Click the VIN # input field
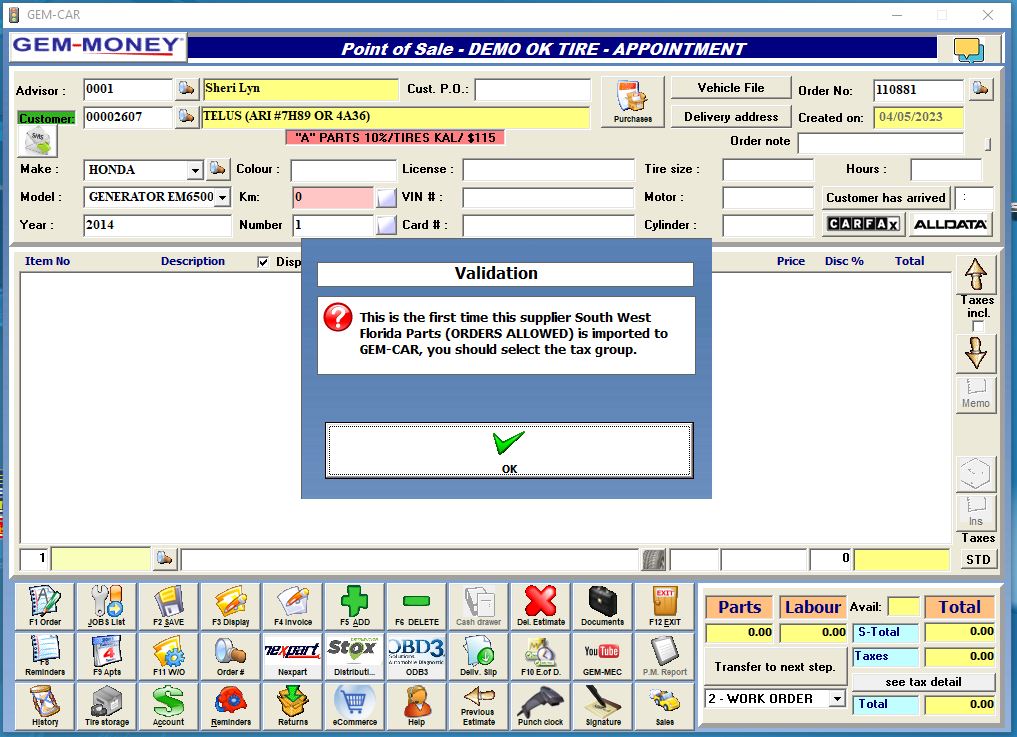1017x737 pixels. click(x=547, y=197)
